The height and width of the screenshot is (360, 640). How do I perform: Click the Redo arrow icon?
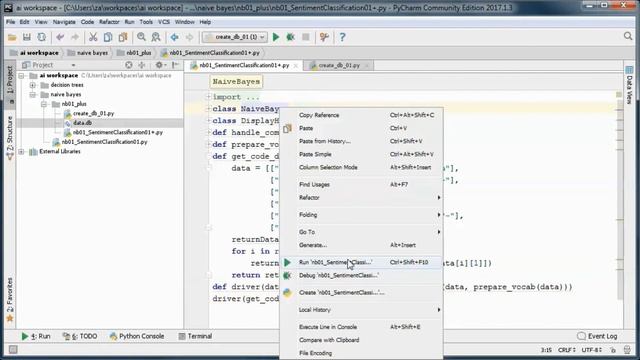[x=75, y=38]
